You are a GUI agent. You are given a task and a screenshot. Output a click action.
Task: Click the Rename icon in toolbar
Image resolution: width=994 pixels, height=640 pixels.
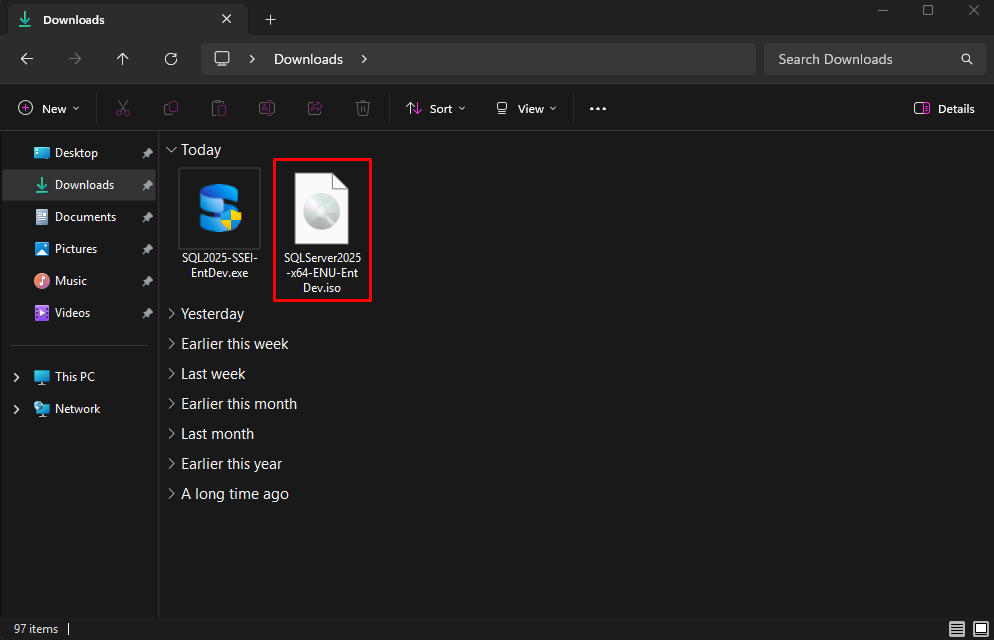tap(267, 108)
